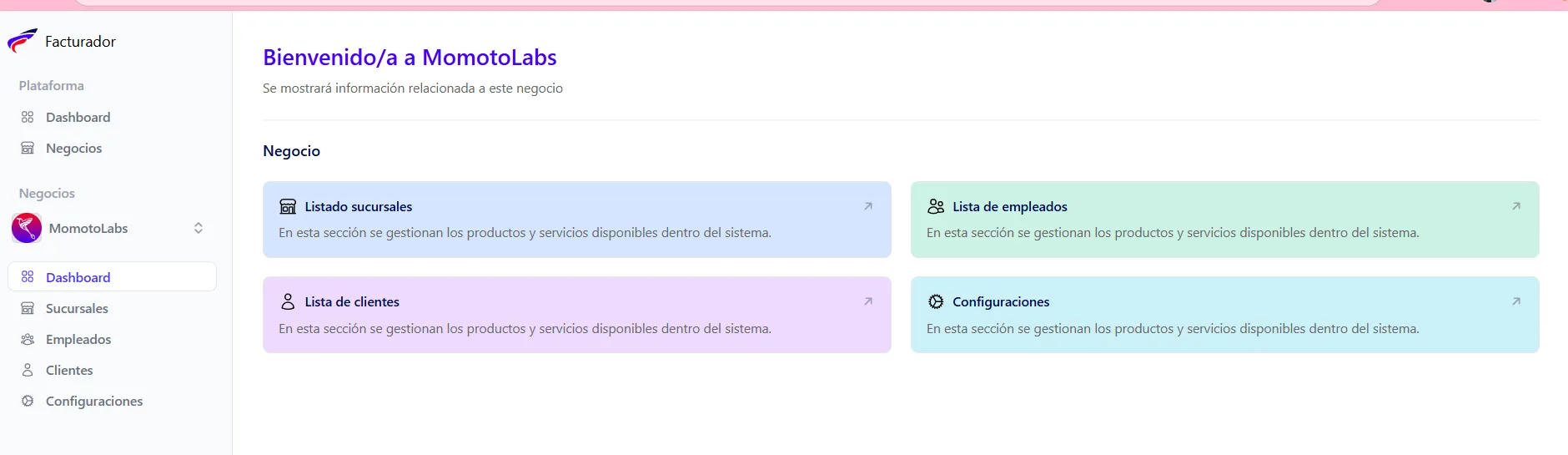Click description text in Lista de empleados card

click(1173, 232)
